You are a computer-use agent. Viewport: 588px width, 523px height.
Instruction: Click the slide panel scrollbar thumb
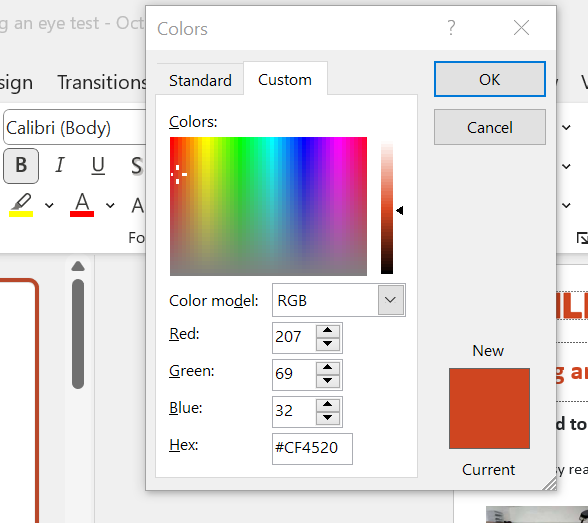click(78, 334)
